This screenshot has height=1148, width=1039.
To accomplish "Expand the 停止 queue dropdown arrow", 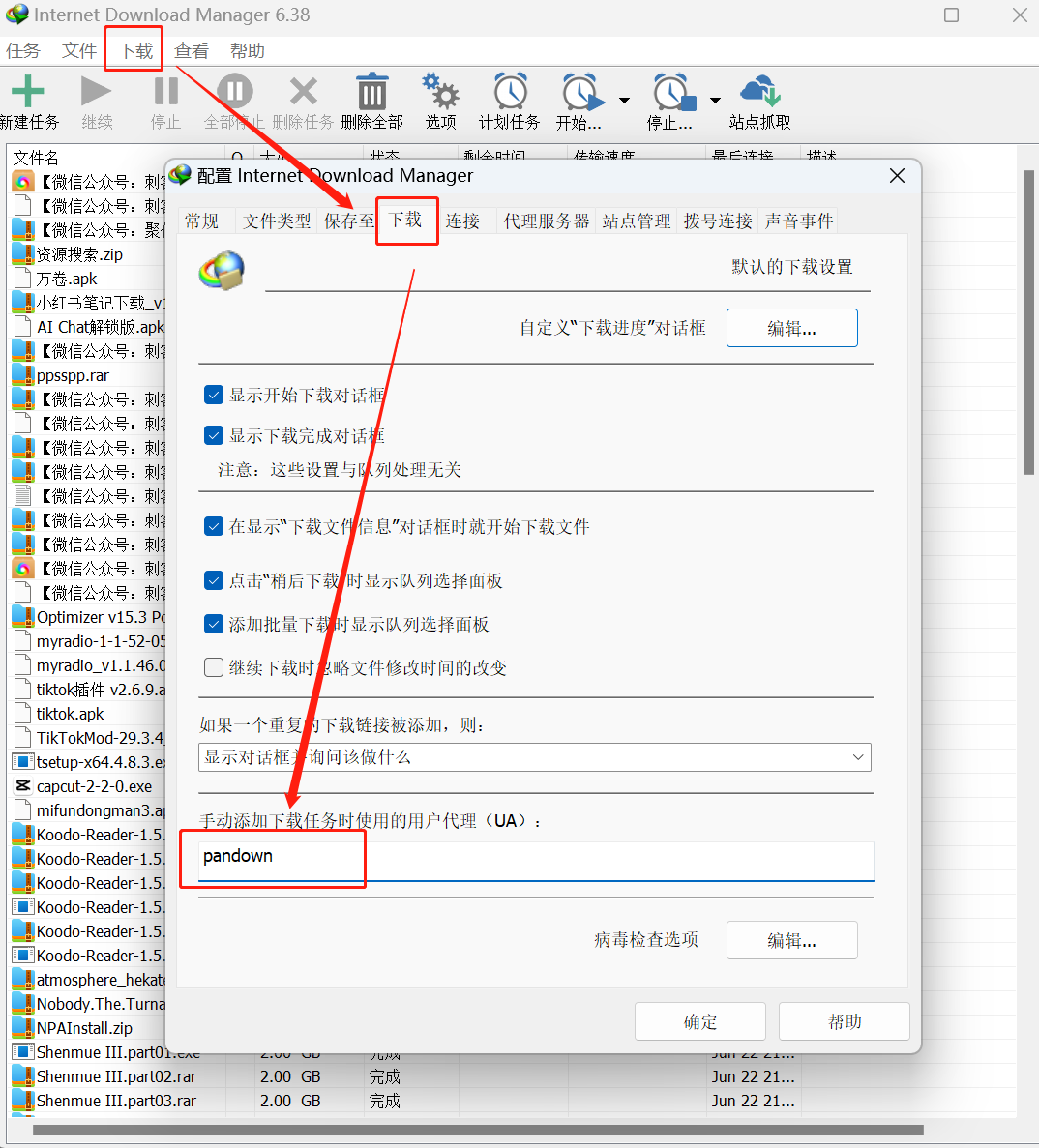I will (715, 101).
